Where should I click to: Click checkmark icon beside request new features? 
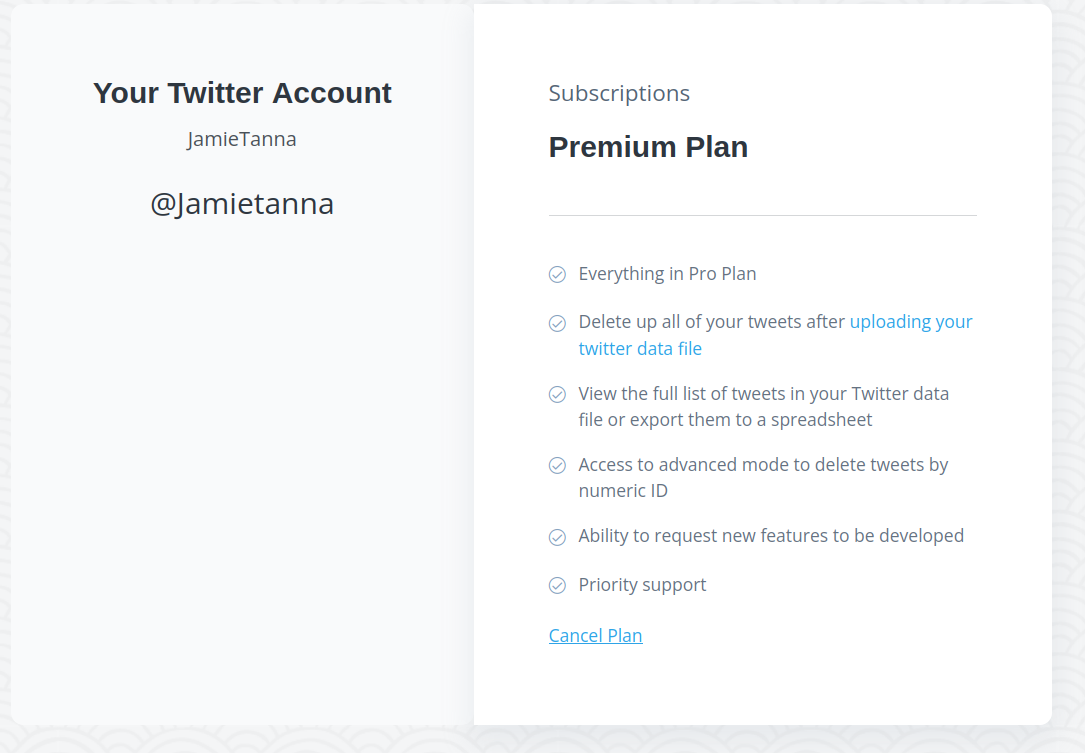[557, 537]
